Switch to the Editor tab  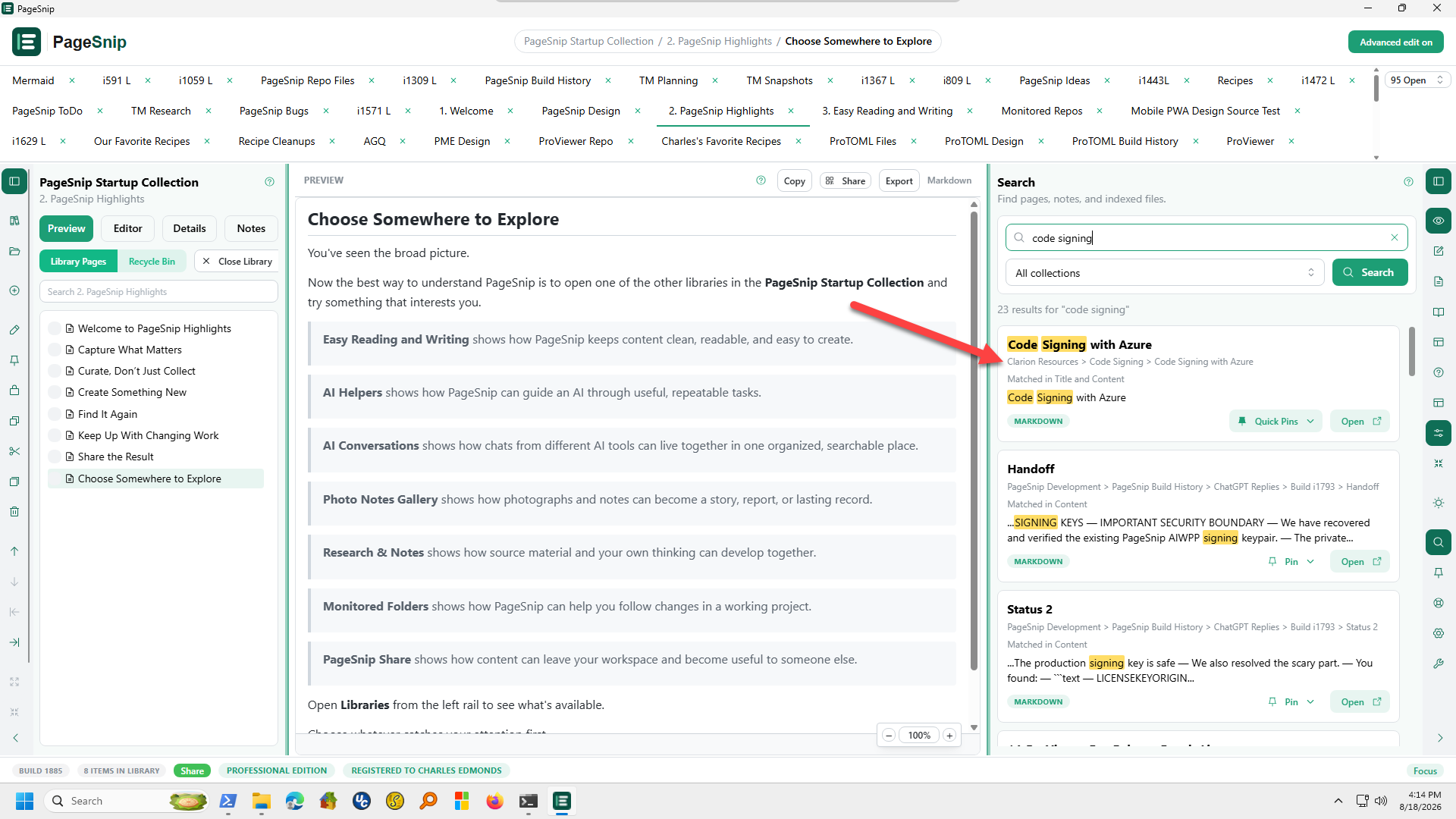(x=127, y=228)
